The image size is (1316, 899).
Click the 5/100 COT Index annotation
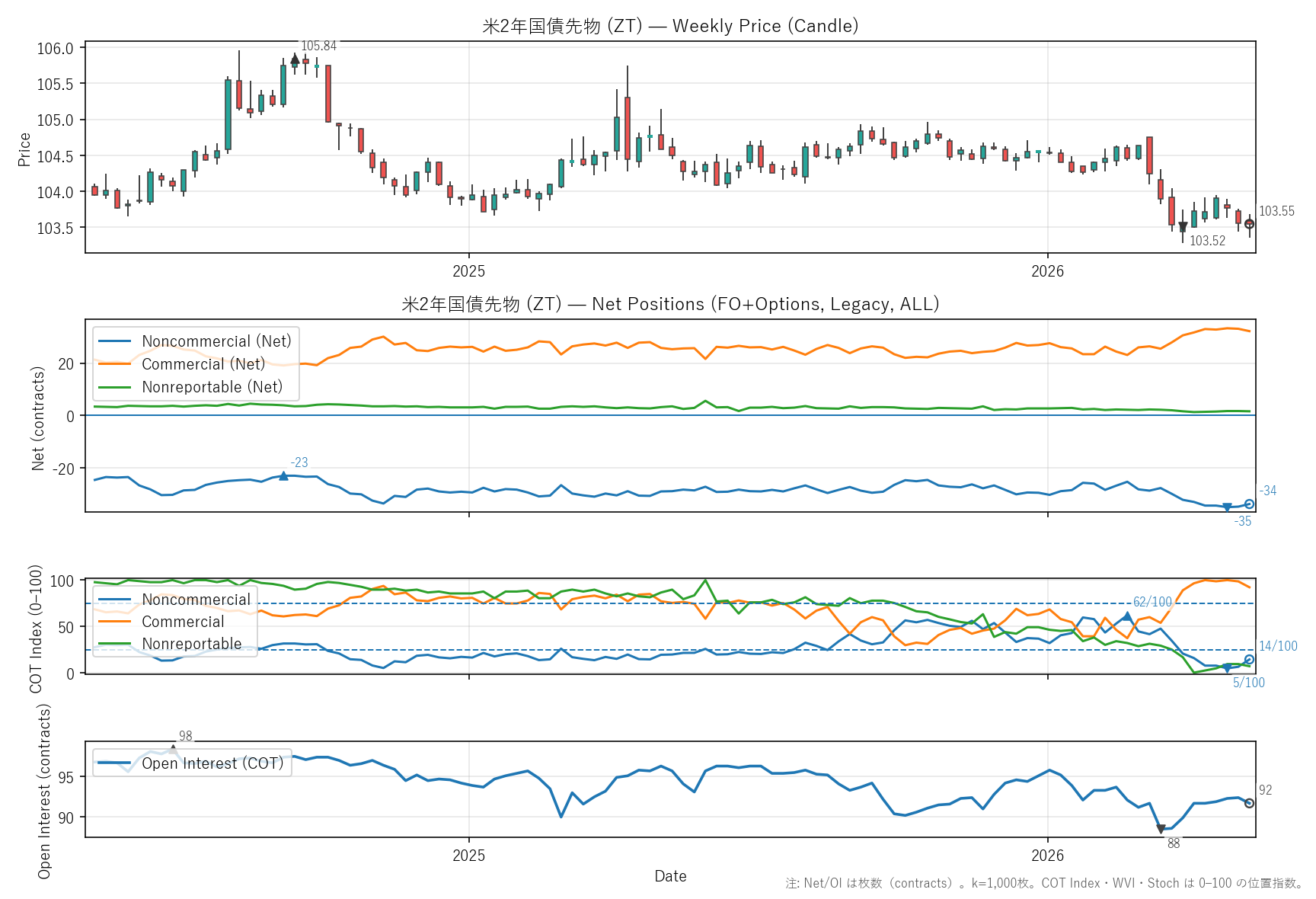coord(1249,683)
